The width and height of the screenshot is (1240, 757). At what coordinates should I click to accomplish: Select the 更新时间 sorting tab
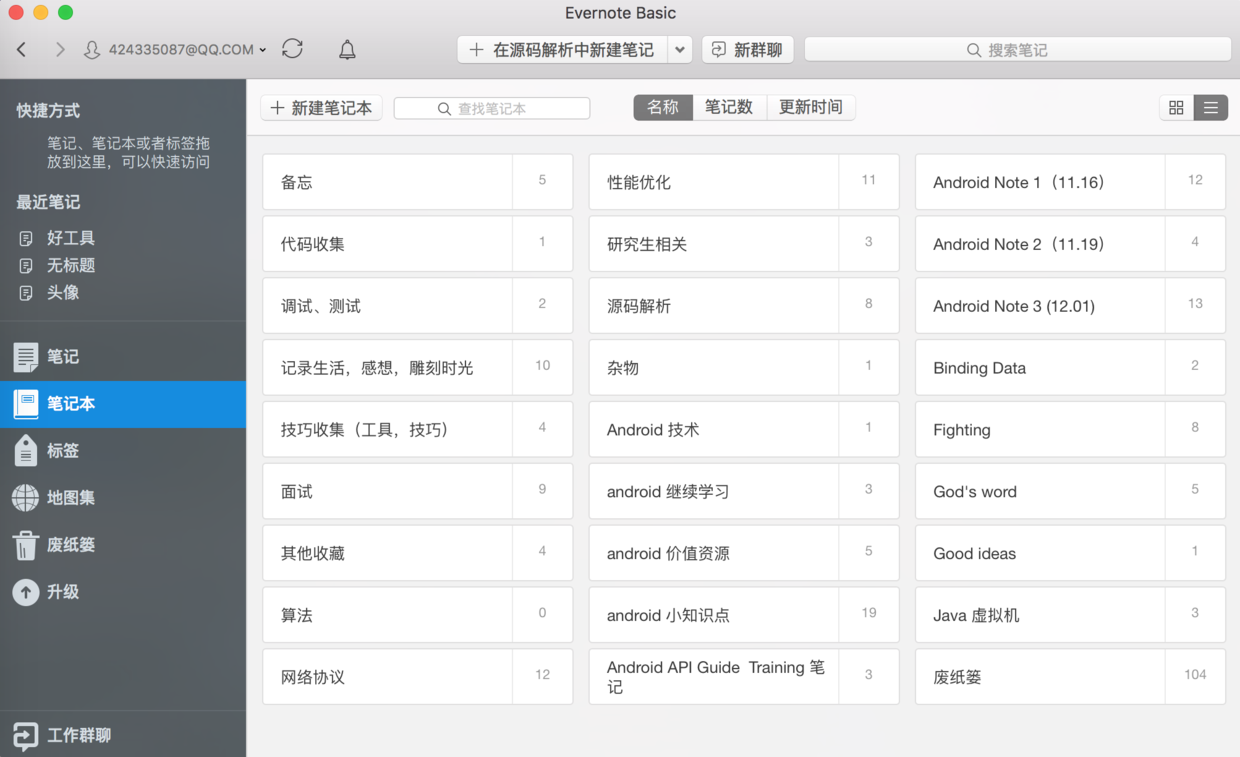[x=810, y=107]
